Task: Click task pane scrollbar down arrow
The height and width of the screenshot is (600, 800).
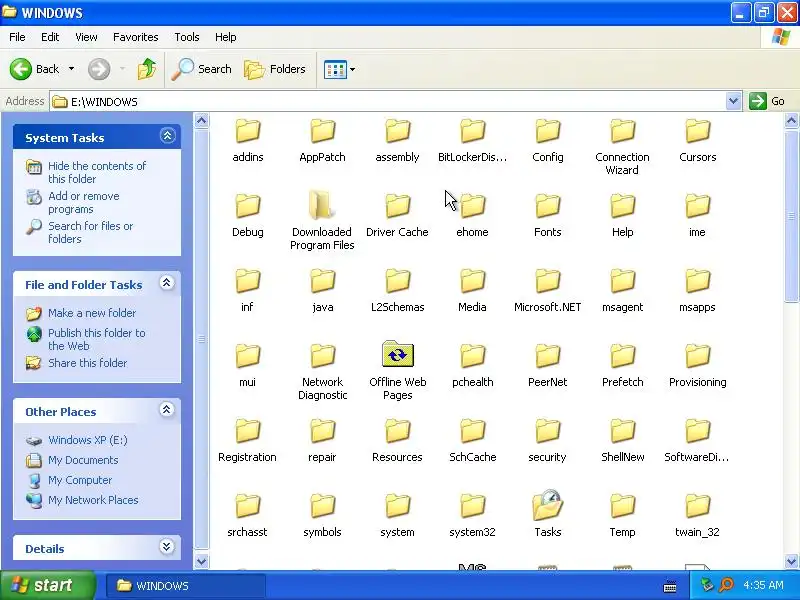Action: tap(202, 561)
